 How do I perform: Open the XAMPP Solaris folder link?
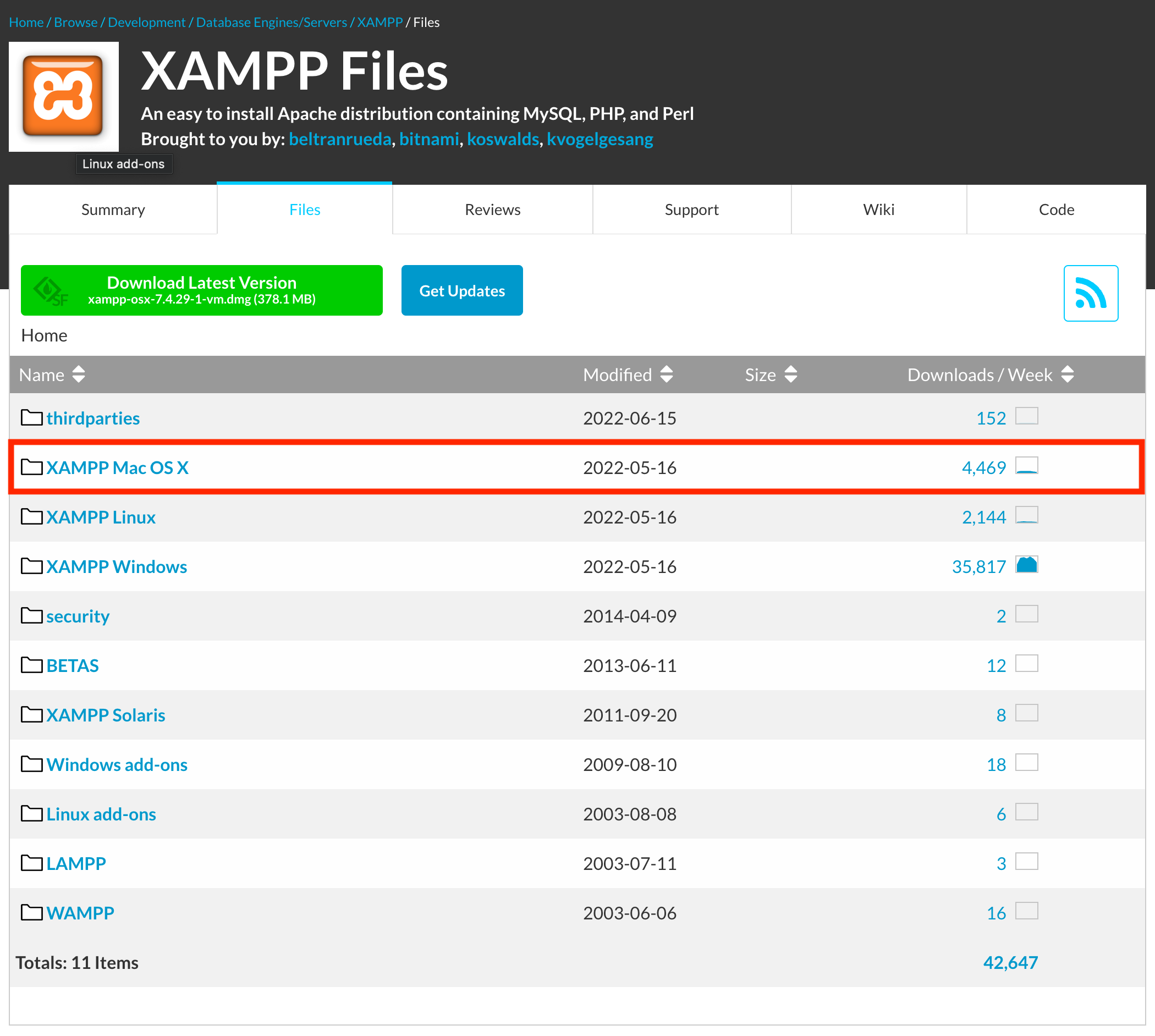pos(105,715)
